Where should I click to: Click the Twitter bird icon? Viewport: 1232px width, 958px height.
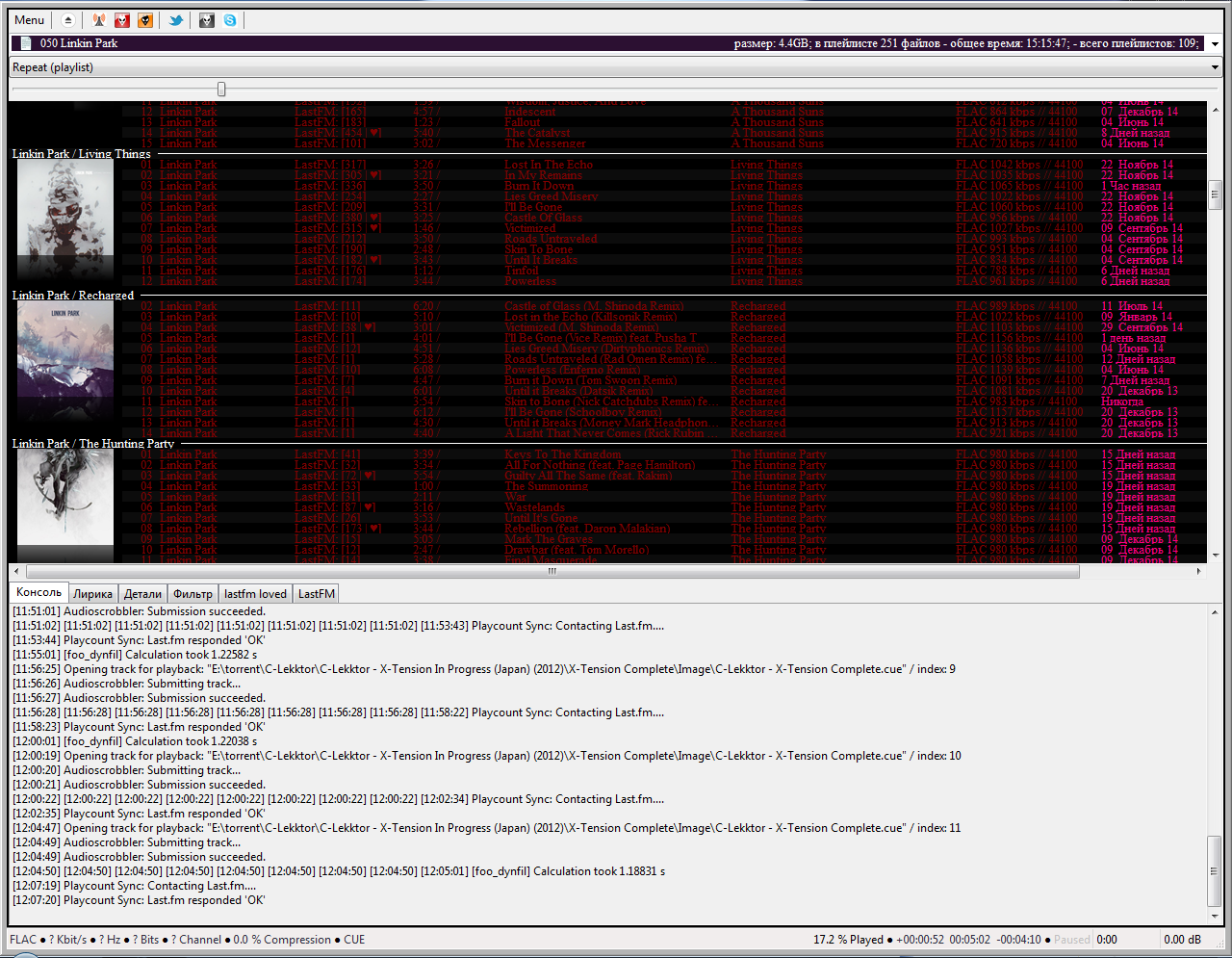point(176,20)
